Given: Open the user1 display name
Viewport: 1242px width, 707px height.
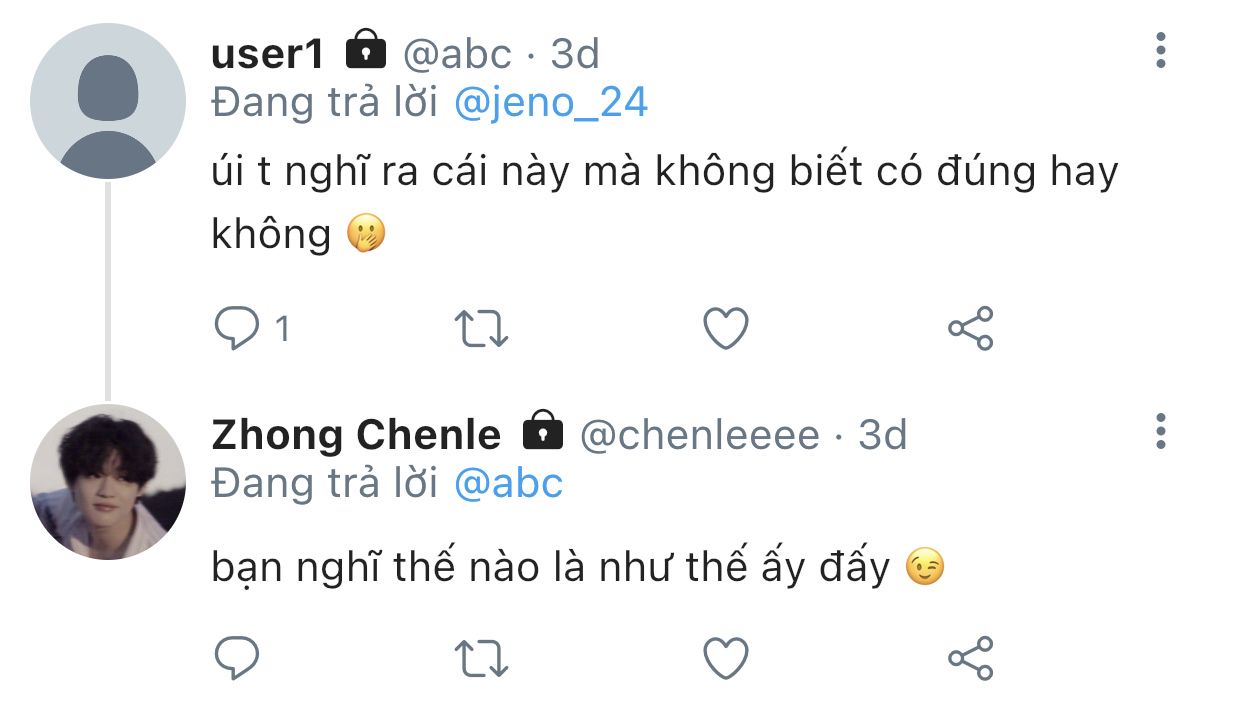Looking at the screenshot, I should click(x=268, y=54).
